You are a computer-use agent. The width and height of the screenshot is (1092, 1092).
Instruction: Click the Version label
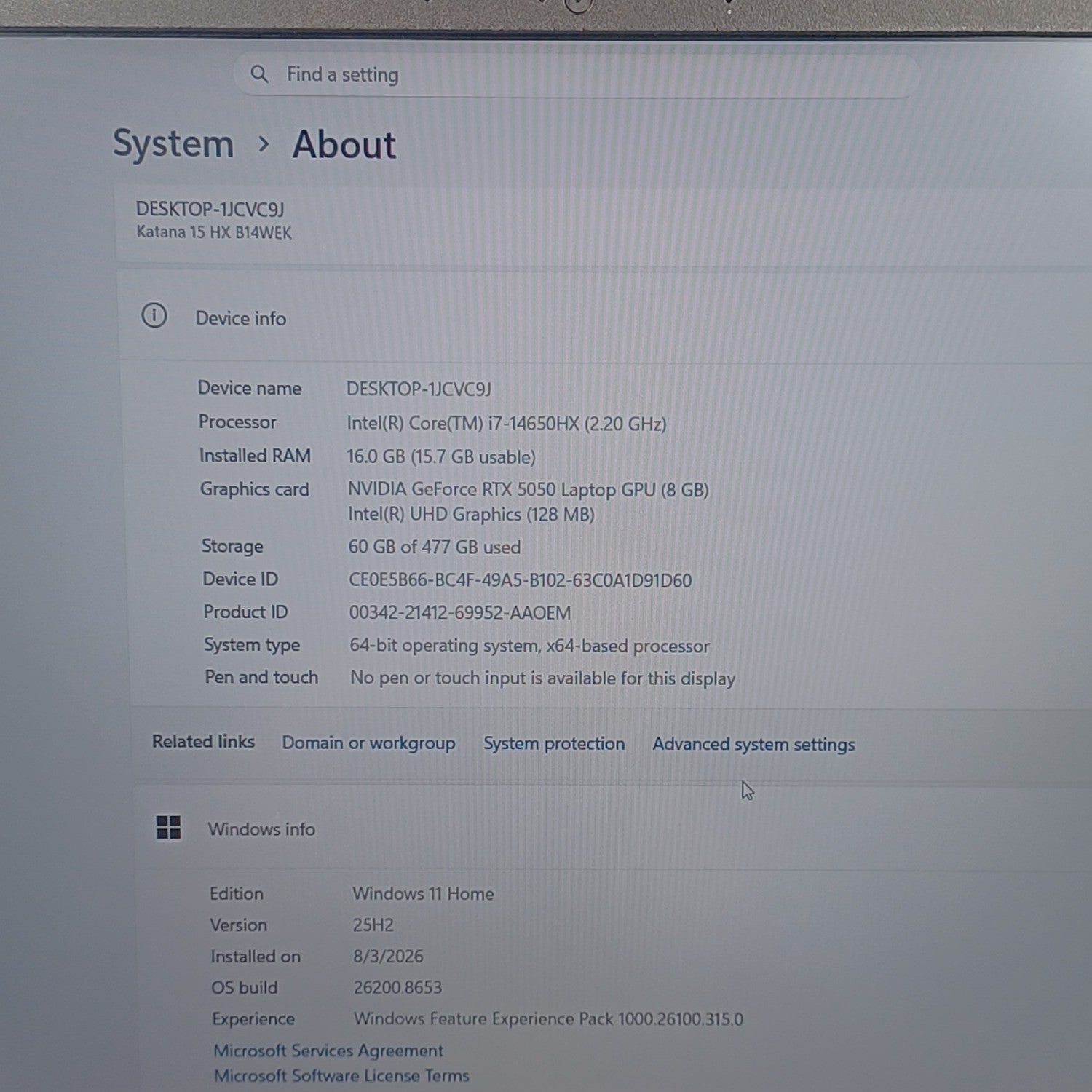click(x=239, y=925)
